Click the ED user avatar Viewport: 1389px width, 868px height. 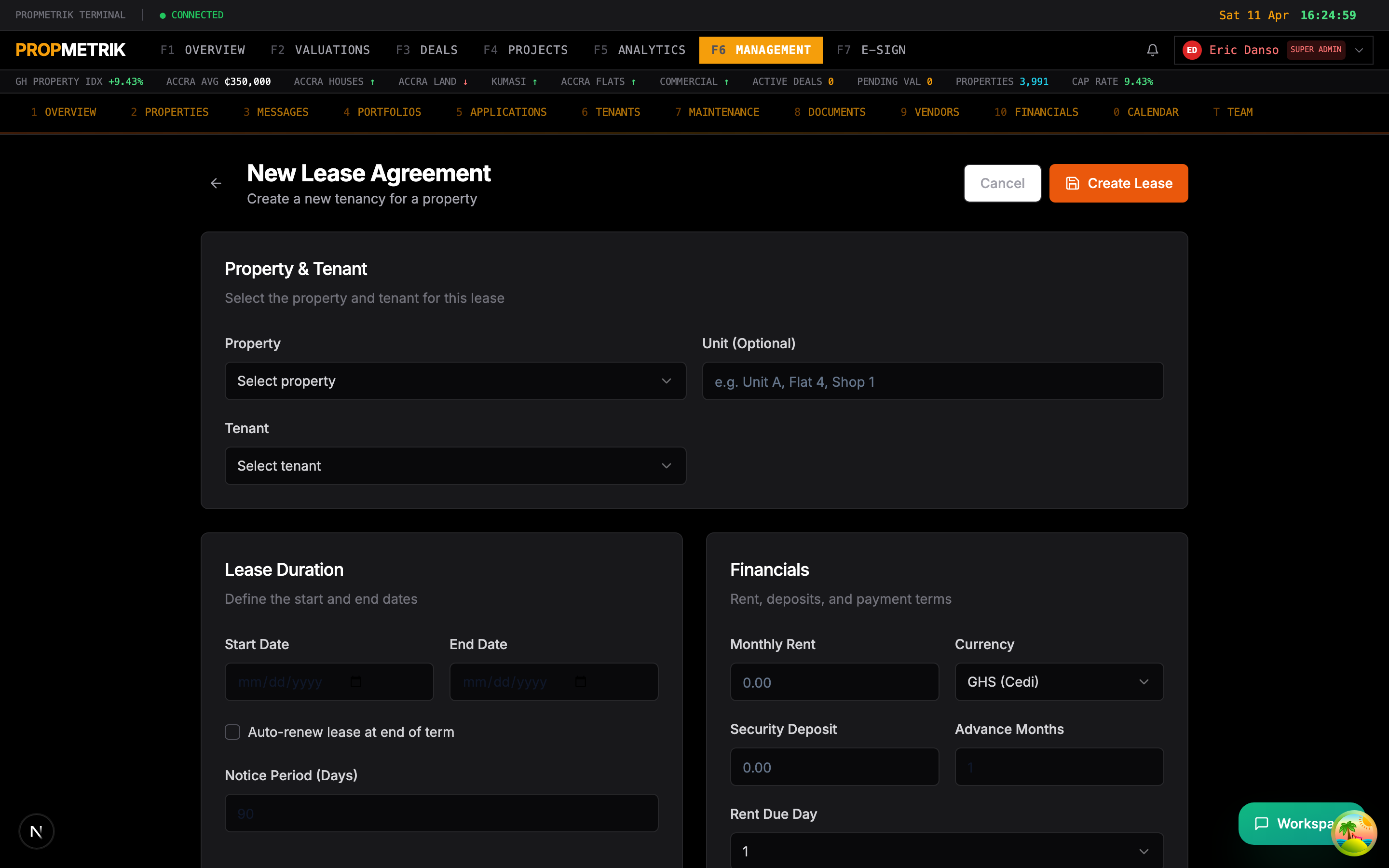(1192, 50)
